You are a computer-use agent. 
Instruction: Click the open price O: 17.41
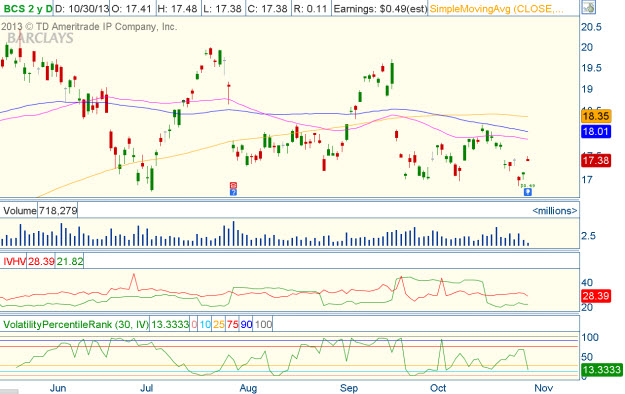point(131,9)
